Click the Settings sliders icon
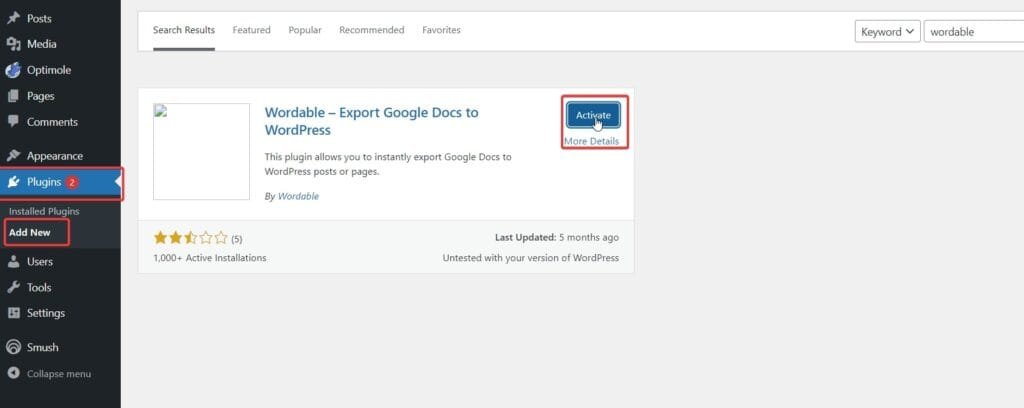The image size is (1024, 408). pyautogui.click(x=13, y=313)
